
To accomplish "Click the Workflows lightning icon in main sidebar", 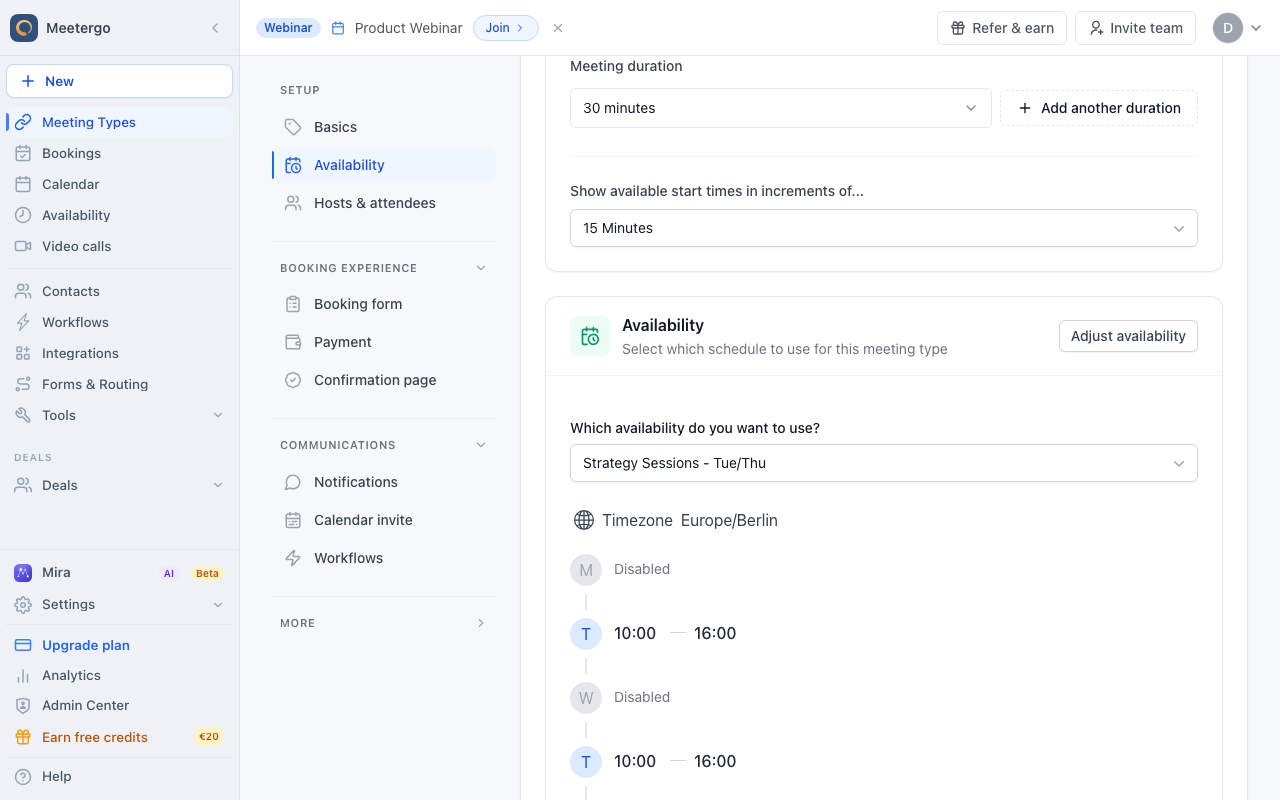I will click(x=23, y=322).
